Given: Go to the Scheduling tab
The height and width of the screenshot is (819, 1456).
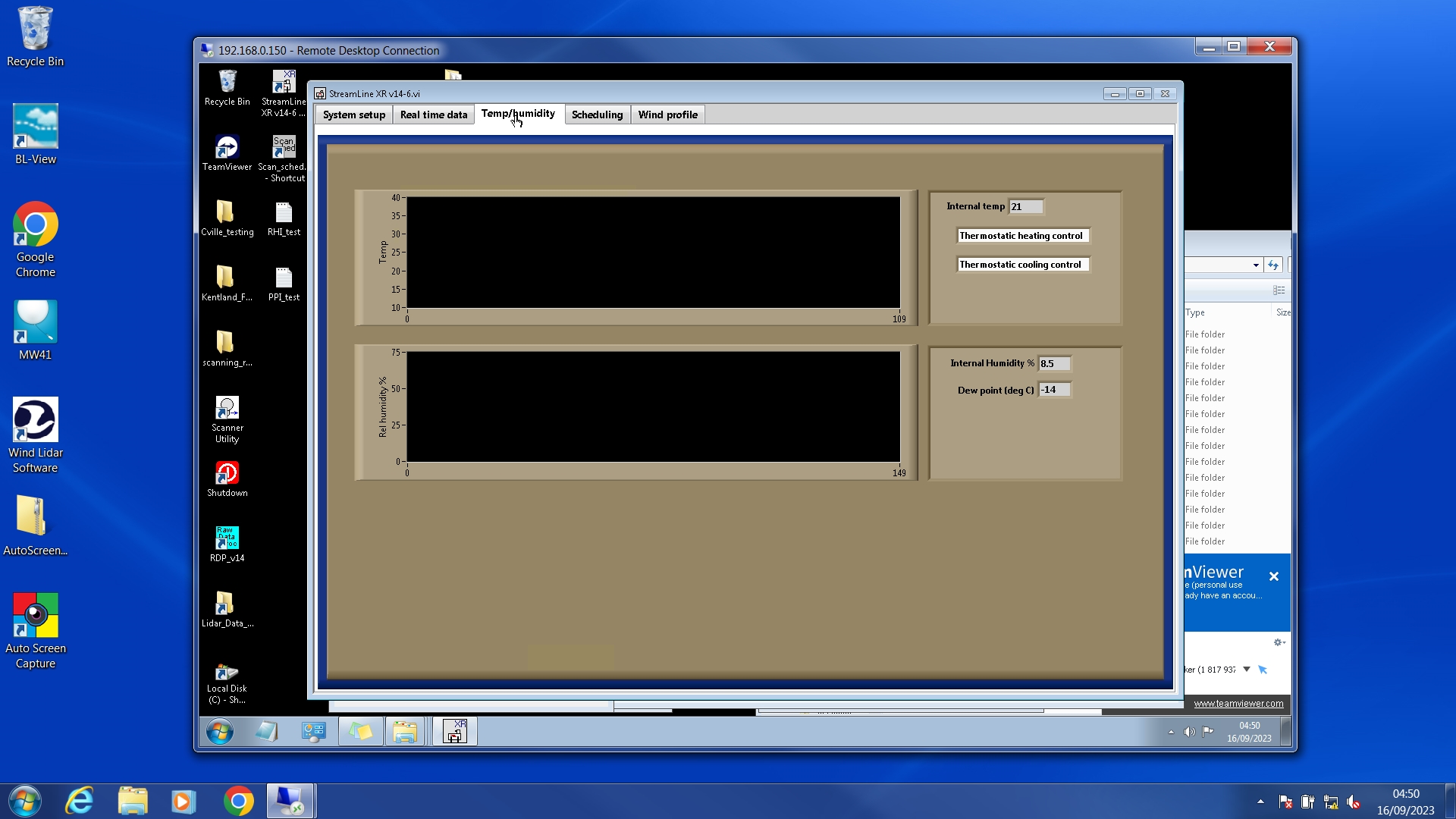Looking at the screenshot, I should [597, 115].
